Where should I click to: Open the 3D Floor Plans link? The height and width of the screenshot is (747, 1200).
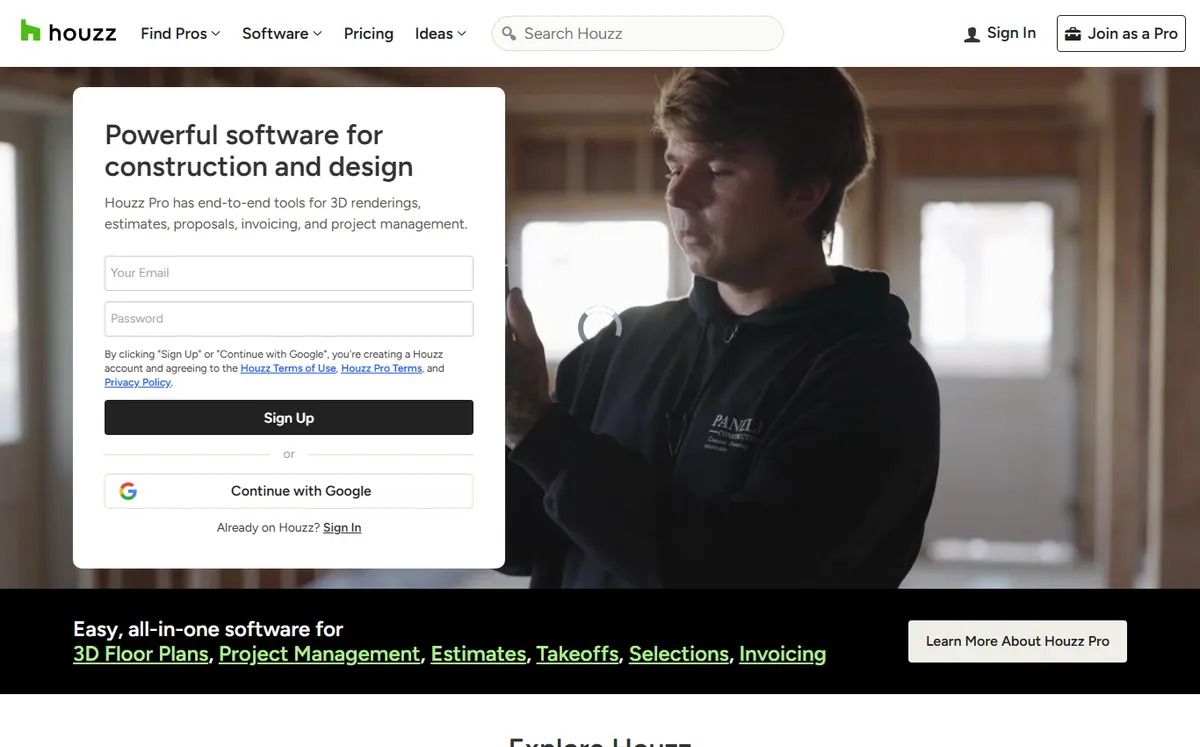141,654
